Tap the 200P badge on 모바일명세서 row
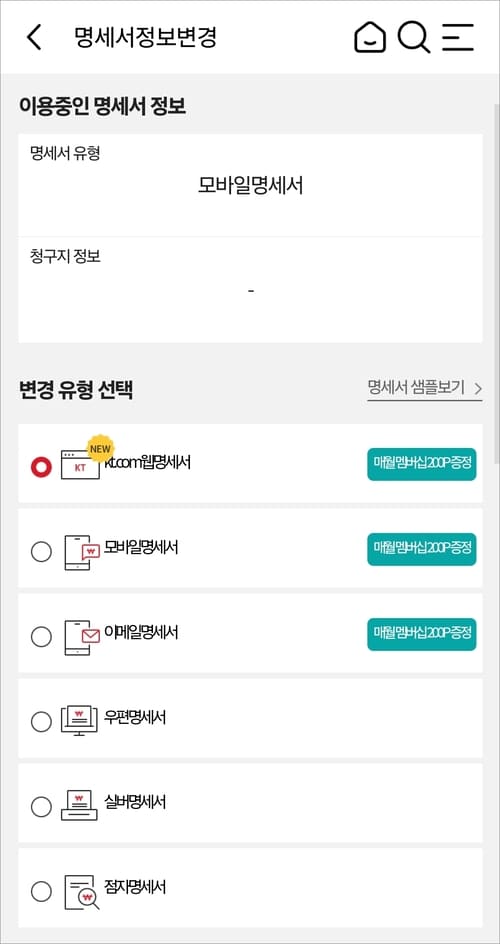The height and width of the screenshot is (944, 500). (x=422, y=549)
